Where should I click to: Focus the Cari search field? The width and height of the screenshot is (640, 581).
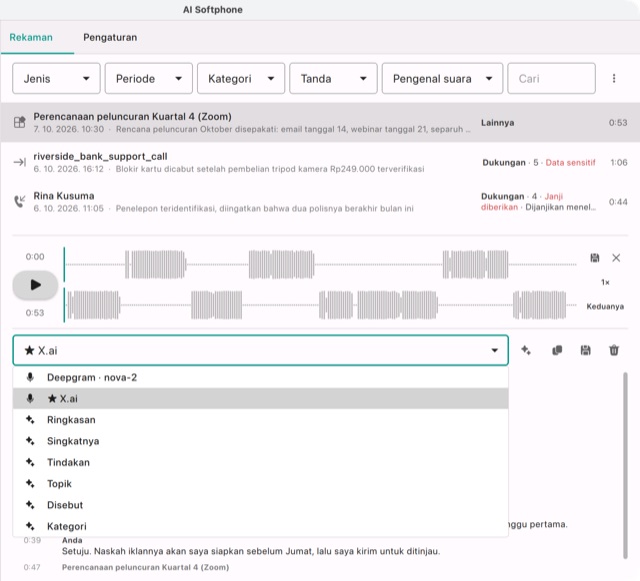[x=551, y=78]
